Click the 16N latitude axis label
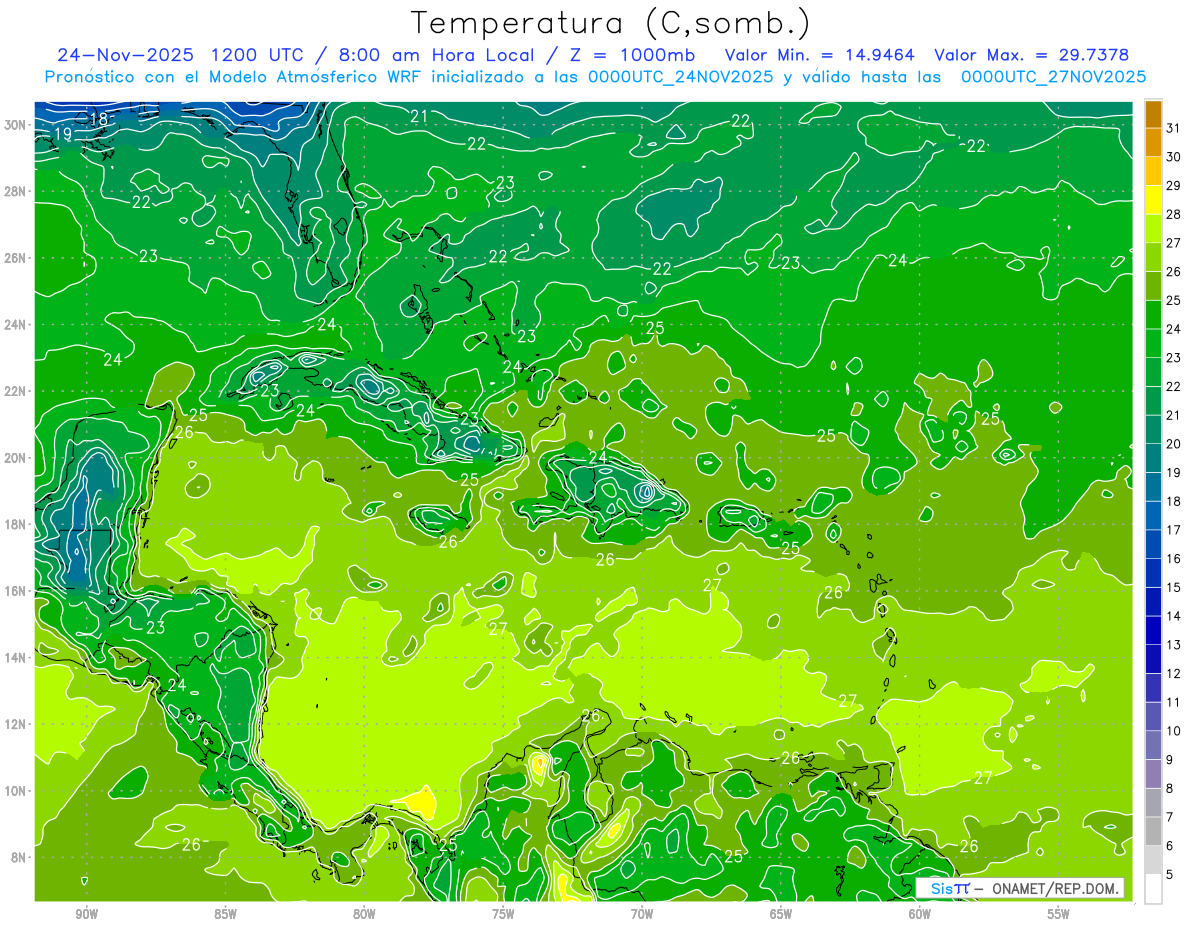Image resolution: width=1200 pixels, height=927 pixels. pyautogui.click(x=16, y=591)
